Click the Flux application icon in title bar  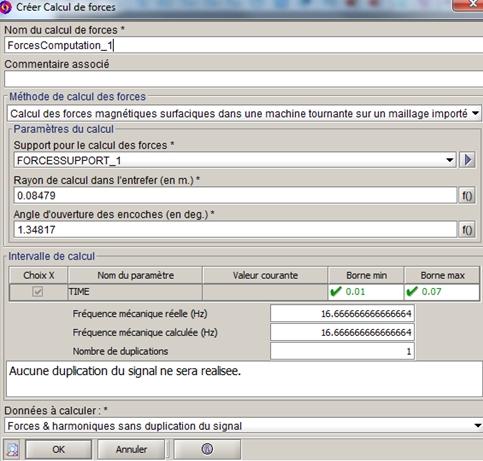click(x=6, y=7)
